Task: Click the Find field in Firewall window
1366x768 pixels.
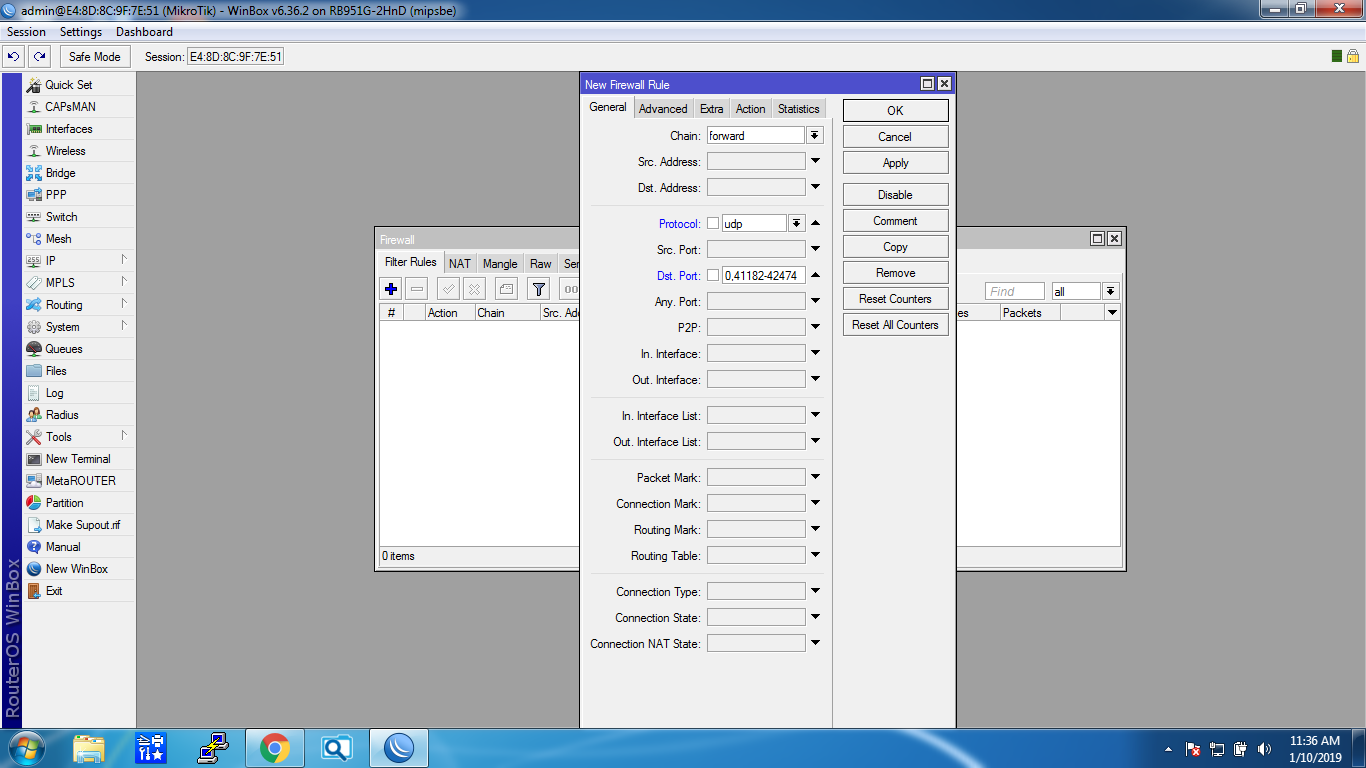Action: 1014,291
